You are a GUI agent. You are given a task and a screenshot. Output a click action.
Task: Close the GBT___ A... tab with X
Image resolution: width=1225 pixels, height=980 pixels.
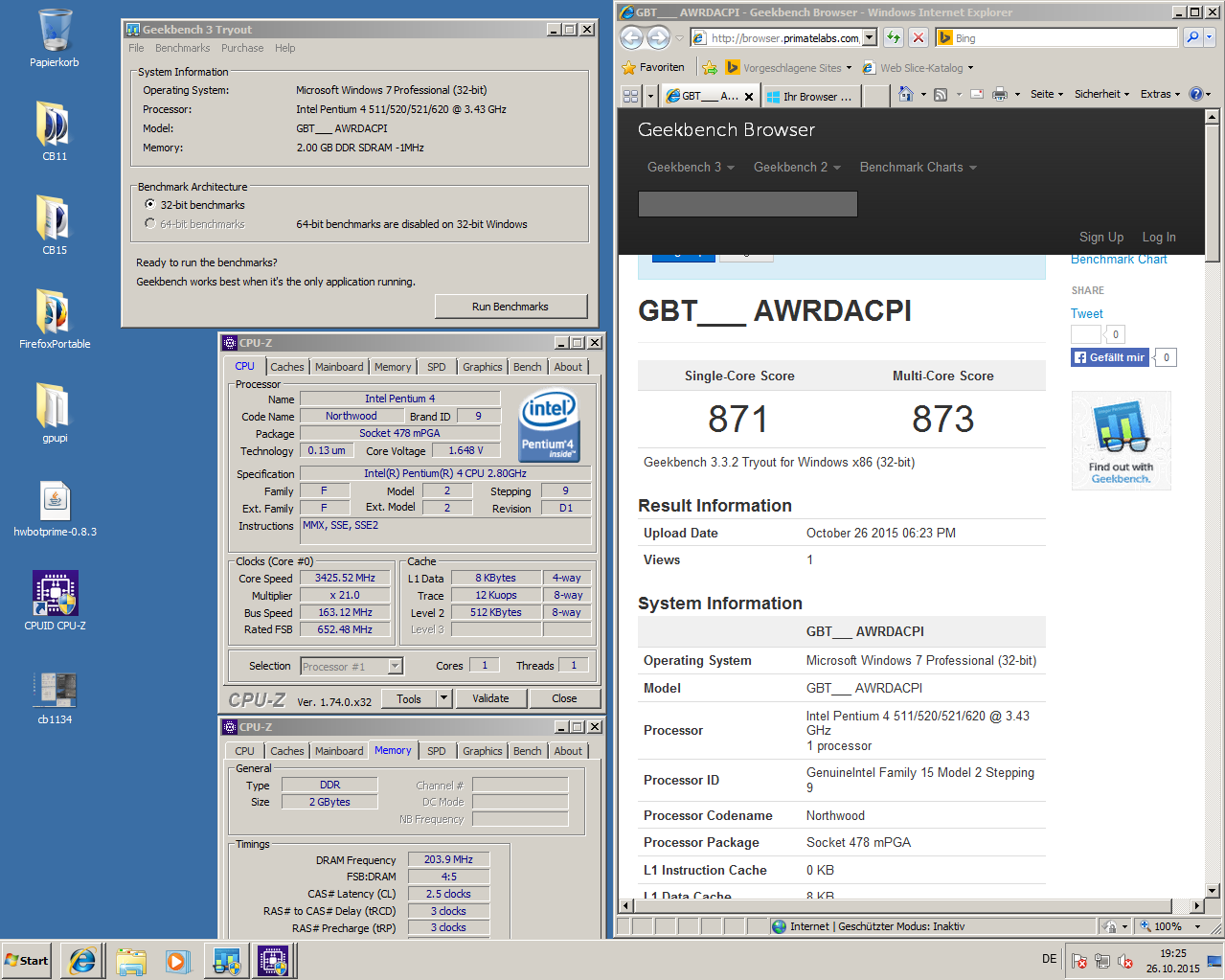tap(749, 97)
